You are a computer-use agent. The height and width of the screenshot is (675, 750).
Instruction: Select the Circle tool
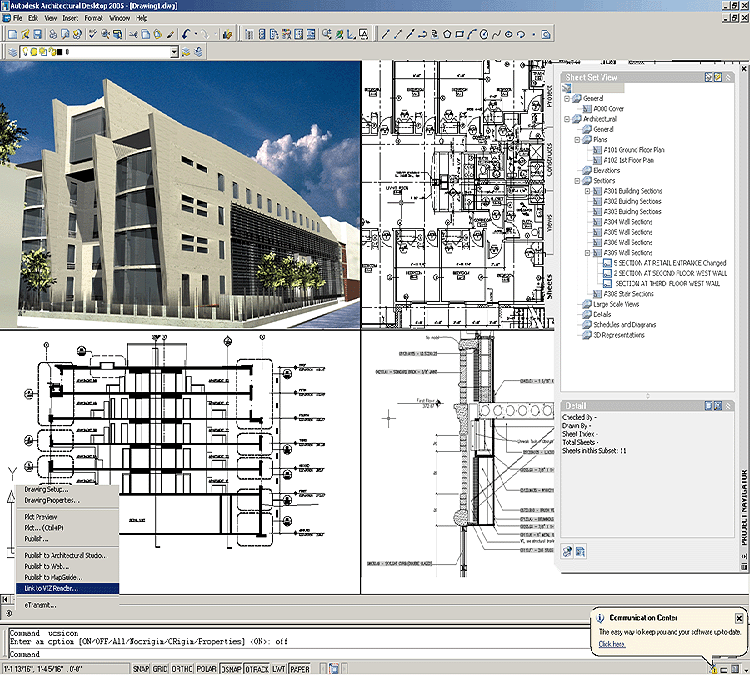tap(484, 34)
